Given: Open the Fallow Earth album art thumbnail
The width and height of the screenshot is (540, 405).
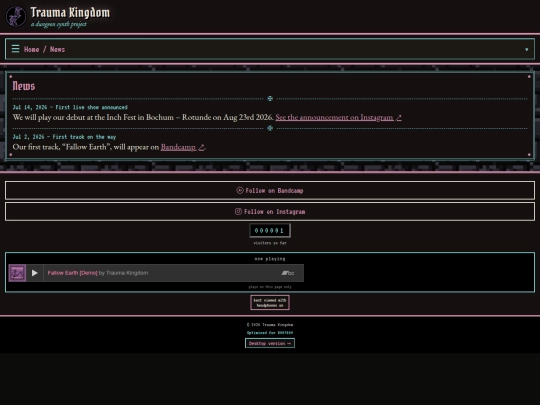Looking at the screenshot, I should (x=17, y=273).
